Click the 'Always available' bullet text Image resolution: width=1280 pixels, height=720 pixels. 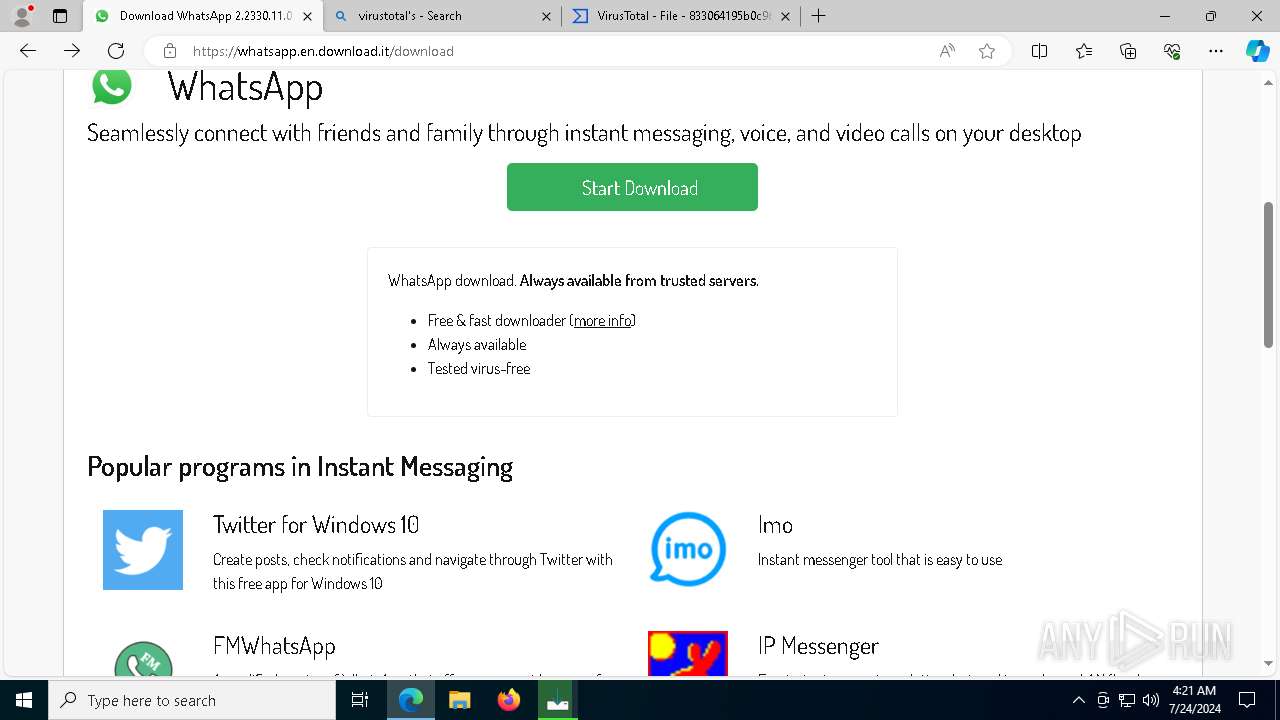point(477,344)
